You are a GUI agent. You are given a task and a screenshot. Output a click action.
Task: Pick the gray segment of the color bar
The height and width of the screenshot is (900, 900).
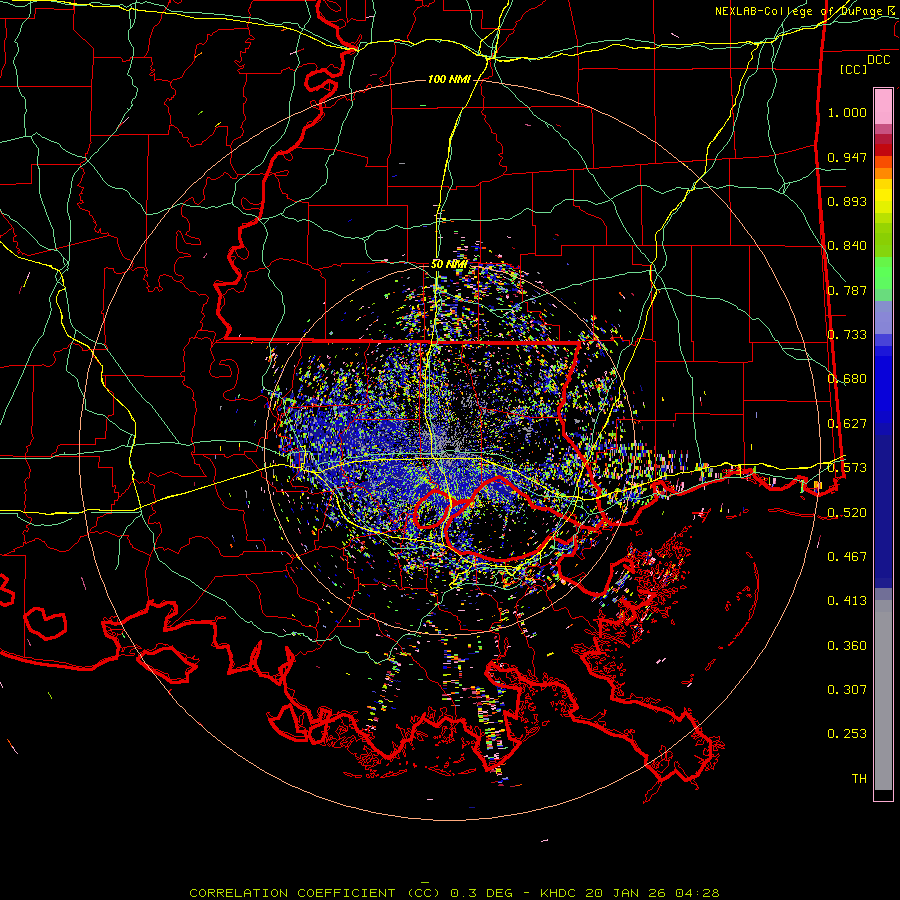click(x=883, y=695)
